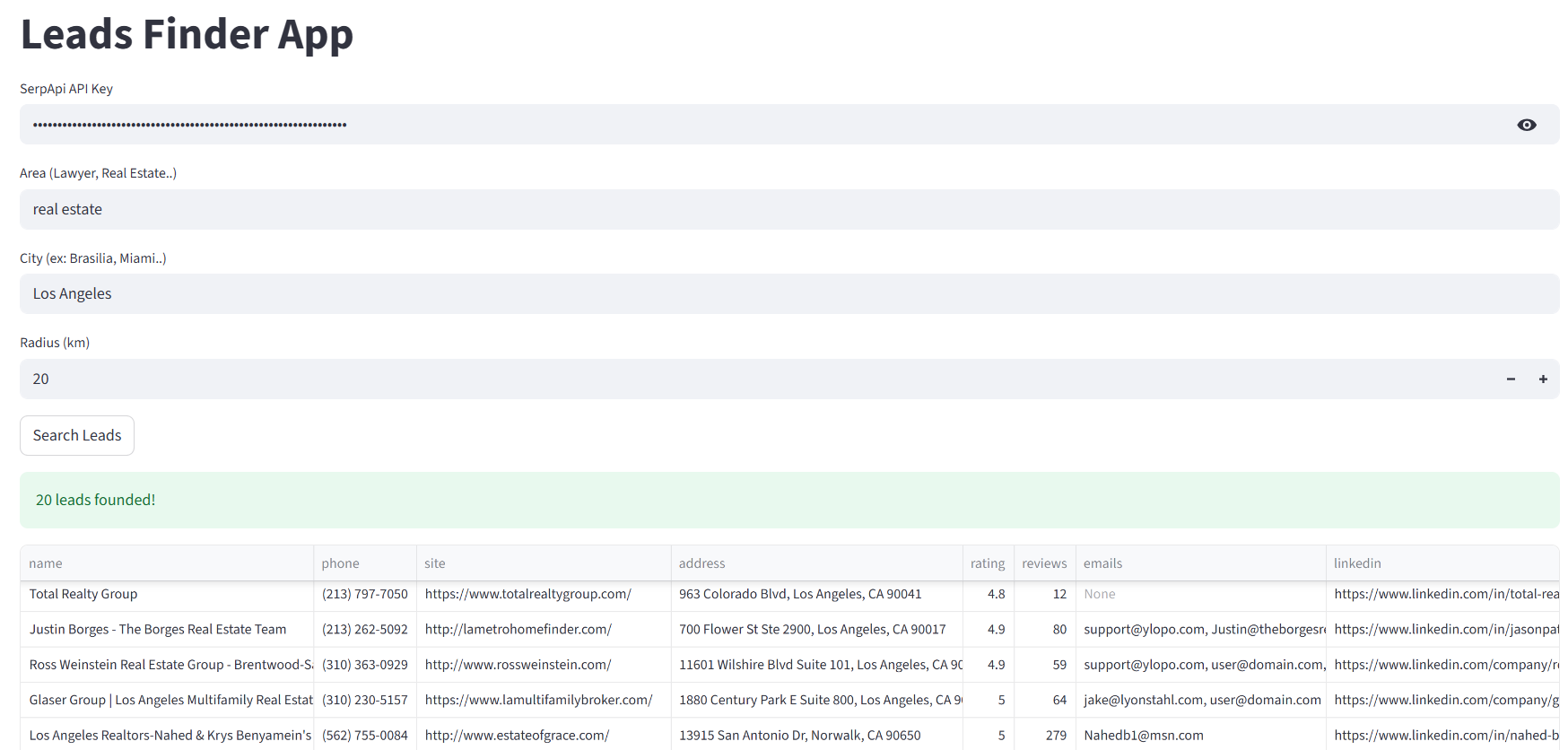
Task: Select address 13915 San Antonio Dr cell
Action: click(816, 735)
